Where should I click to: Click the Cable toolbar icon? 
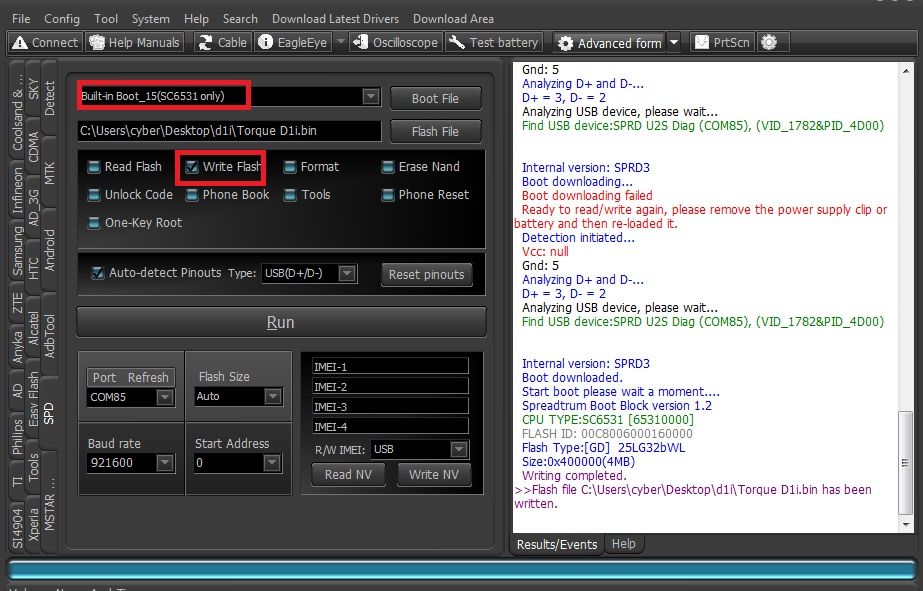click(x=205, y=43)
